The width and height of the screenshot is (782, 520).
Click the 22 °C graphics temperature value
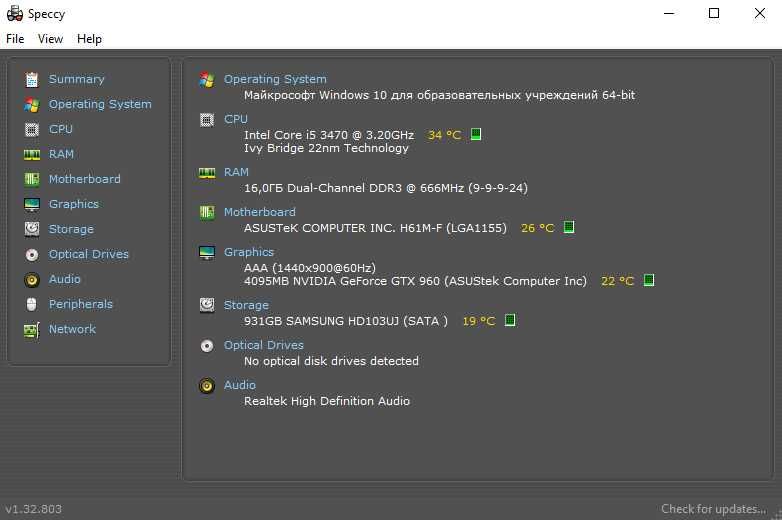[617, 281]
